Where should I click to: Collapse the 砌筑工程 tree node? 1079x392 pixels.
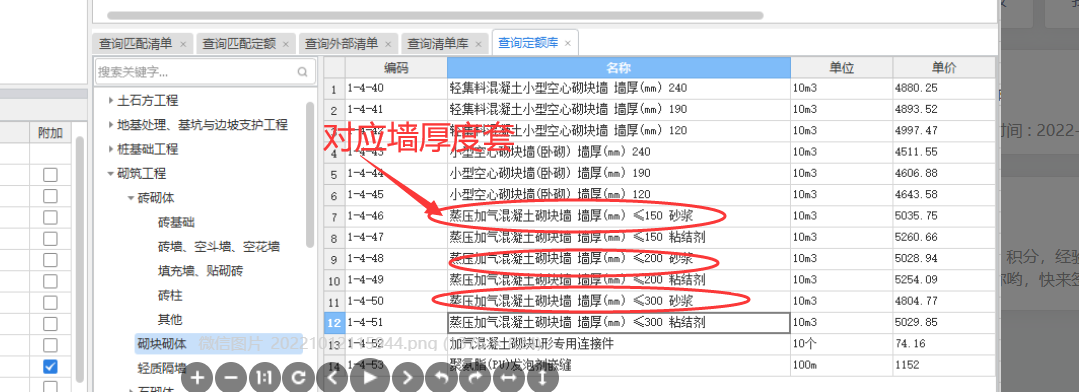(111, 174)
